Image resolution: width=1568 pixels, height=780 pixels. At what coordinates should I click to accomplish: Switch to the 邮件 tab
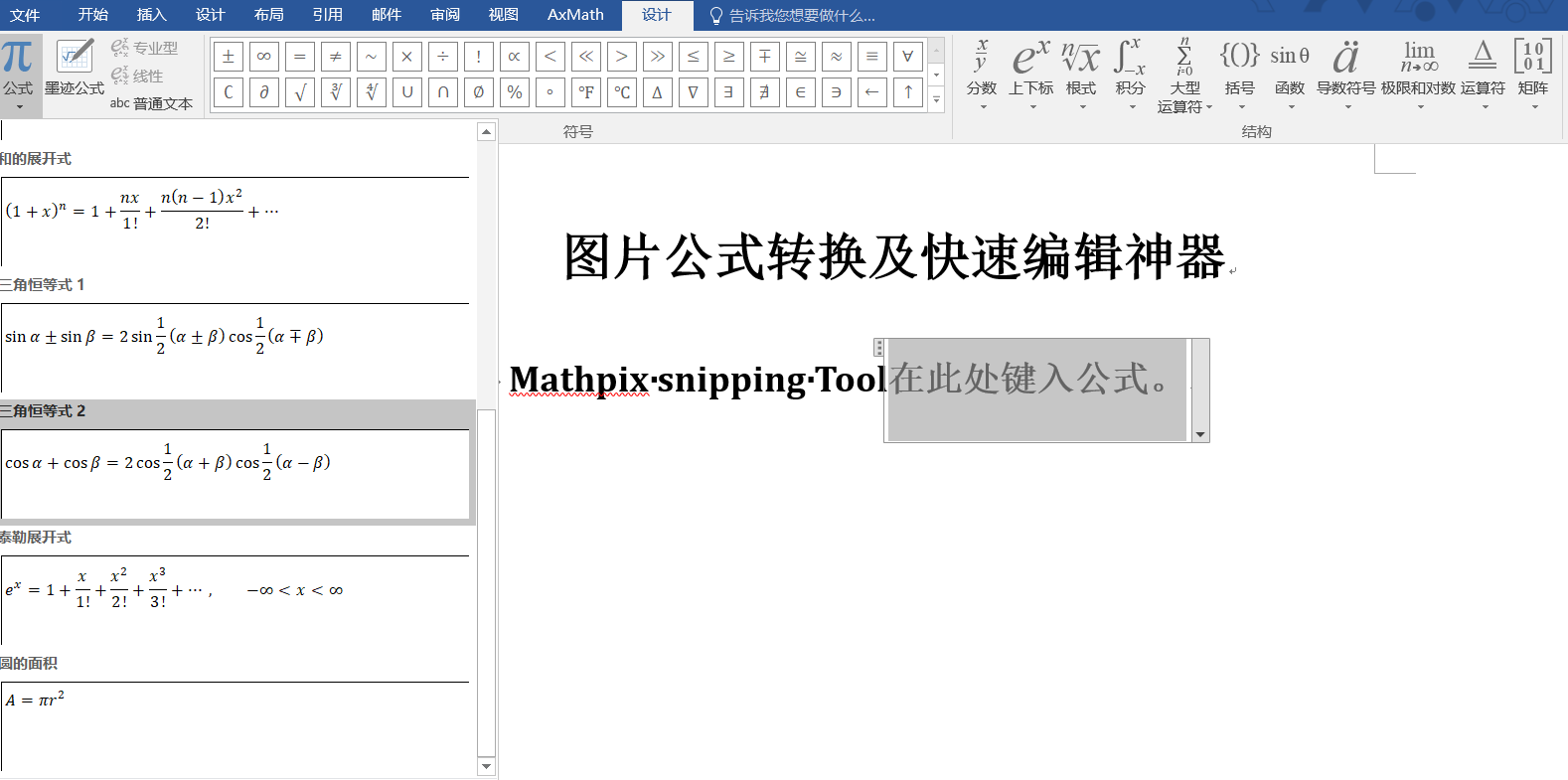tap(387, 15)
